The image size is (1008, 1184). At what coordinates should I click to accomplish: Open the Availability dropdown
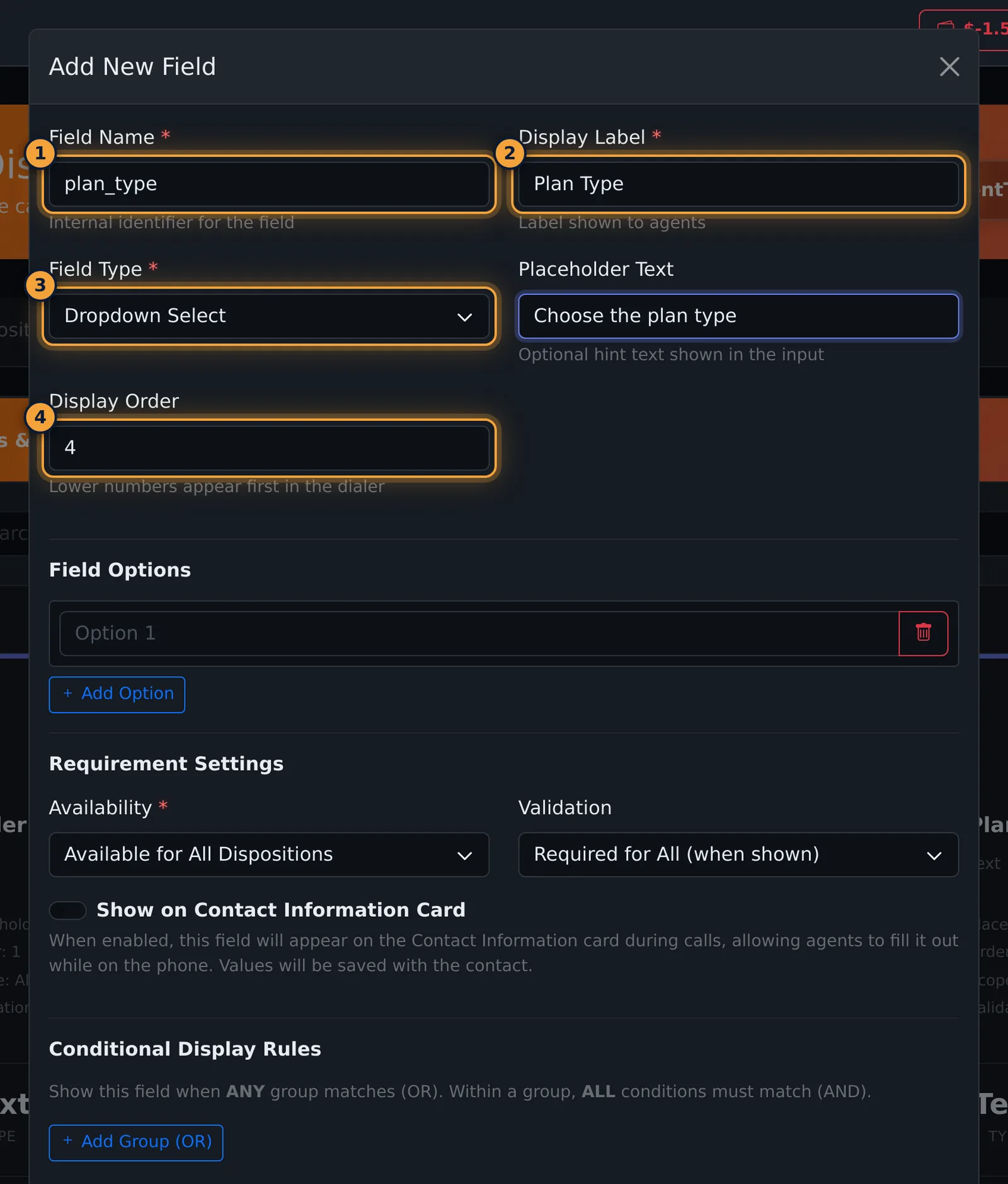coord(269,854)
